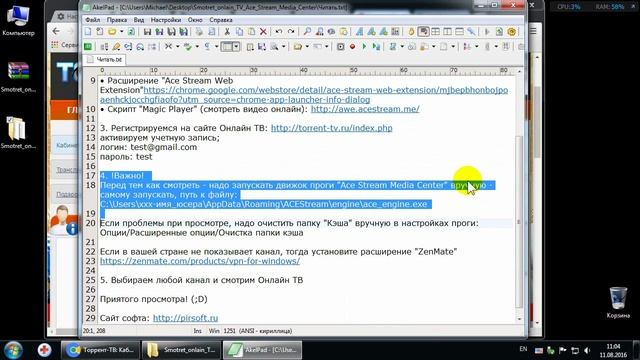Click the green macro play icon
The height and width of the screenshot is (360, 640).
(364, 47)
